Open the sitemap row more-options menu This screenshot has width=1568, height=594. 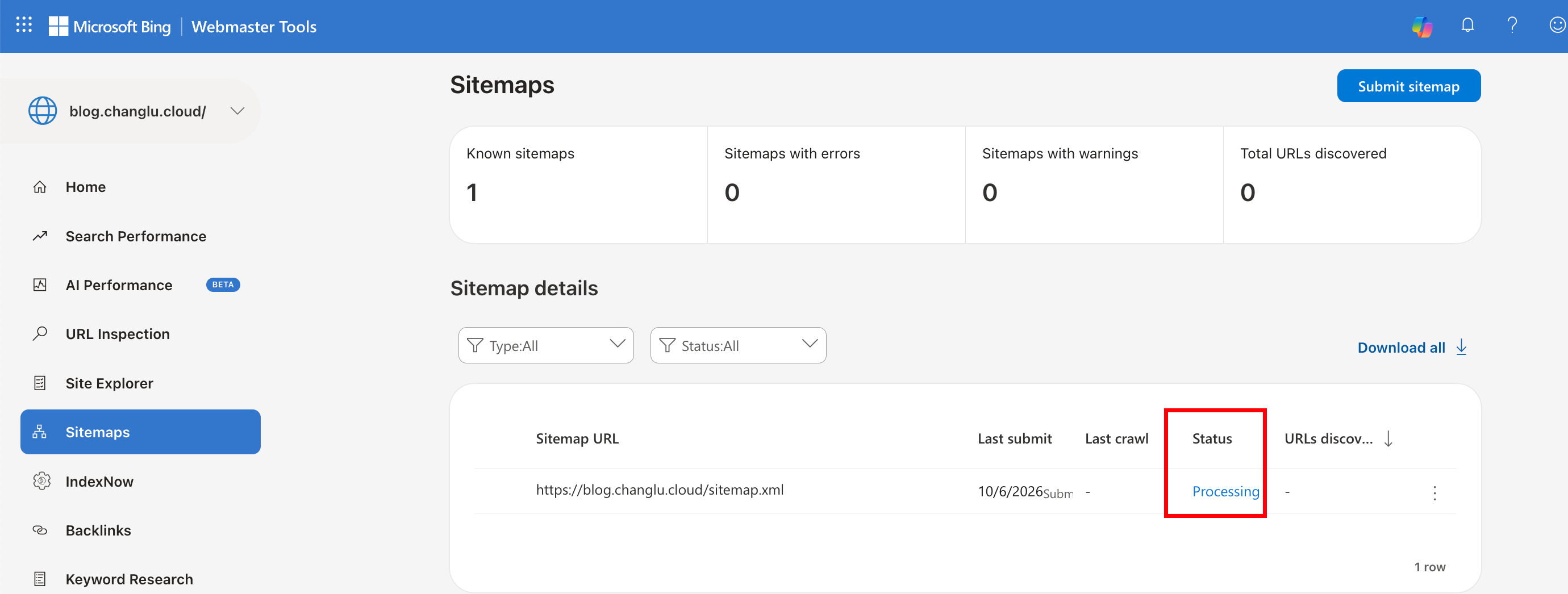pyautogui.click(x=1434, y=492)
